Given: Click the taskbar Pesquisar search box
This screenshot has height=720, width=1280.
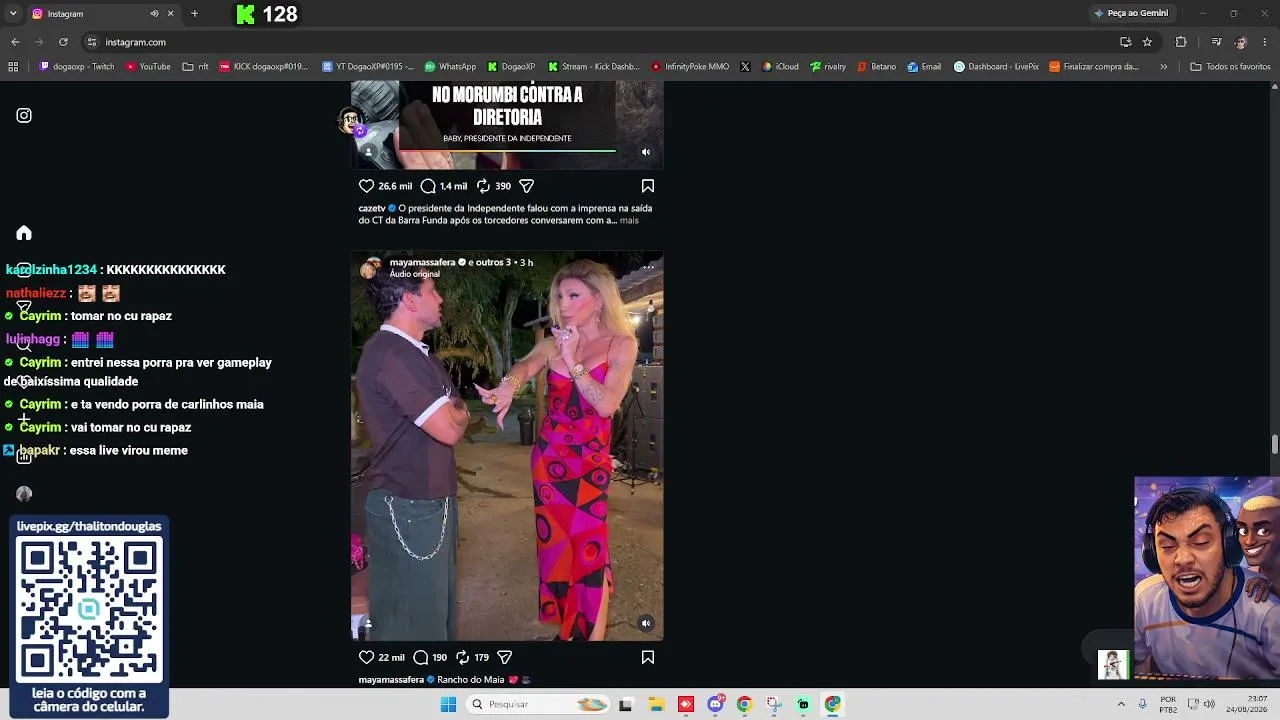Looking at the screenshot, I should 539,704.
